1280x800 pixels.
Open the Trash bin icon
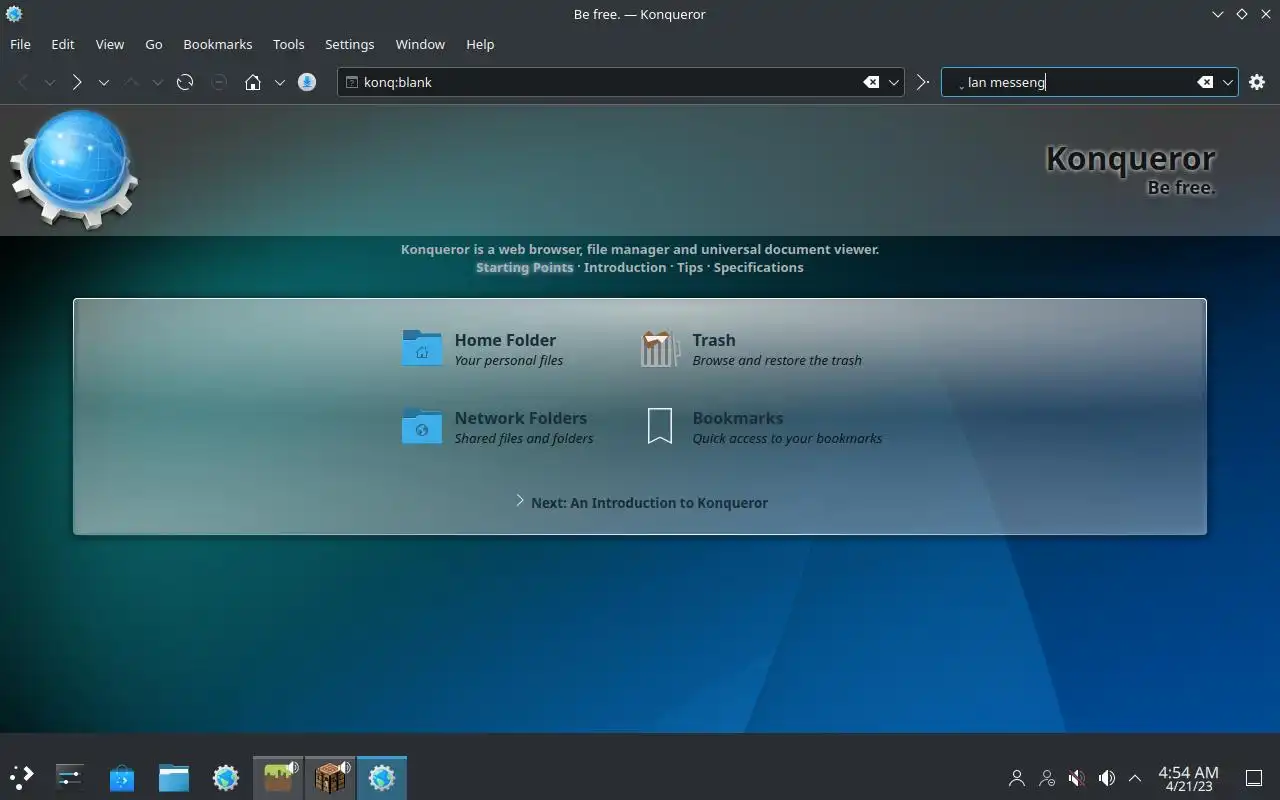click(660, 348)
